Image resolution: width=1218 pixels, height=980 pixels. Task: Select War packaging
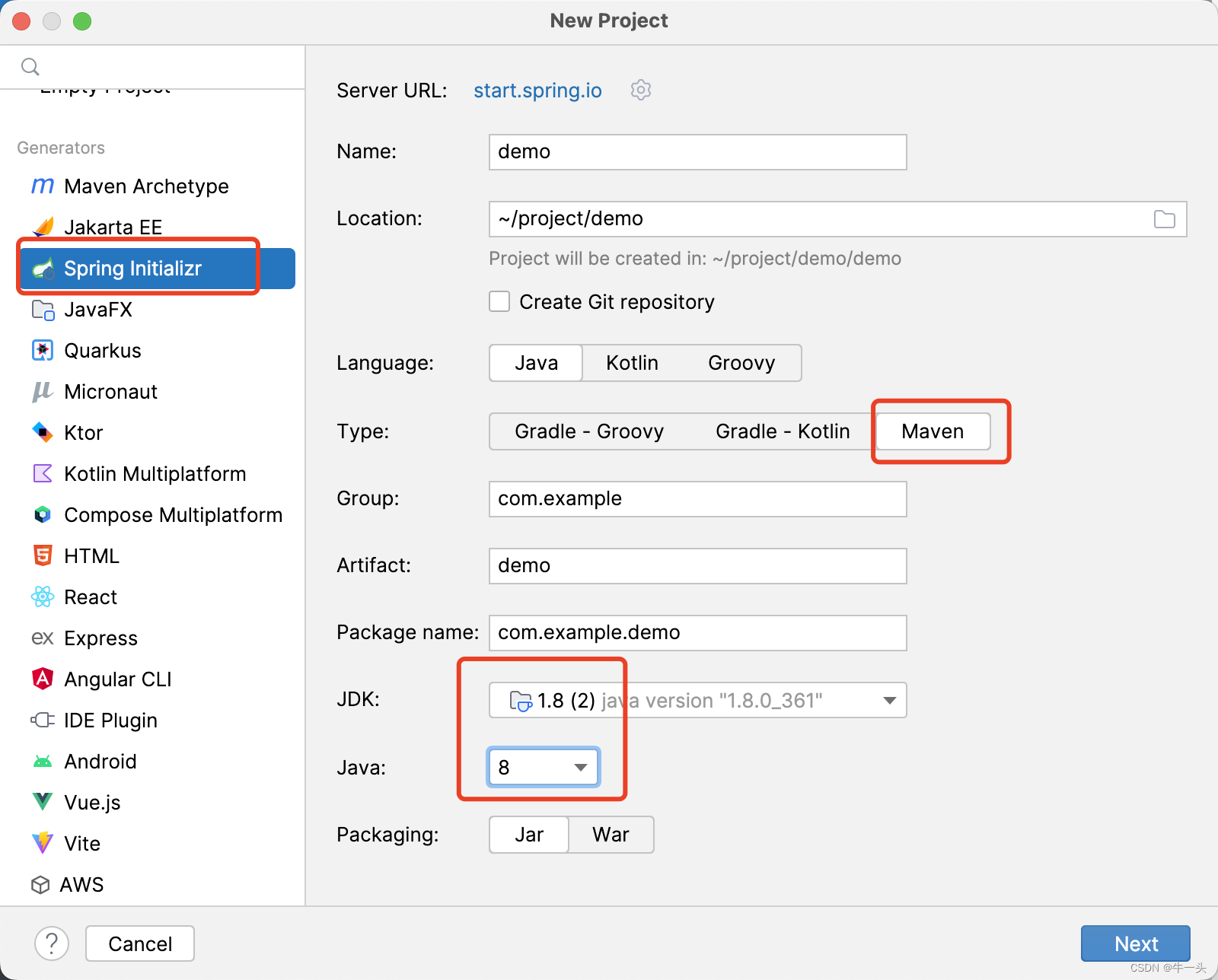(x=611, y=835)
